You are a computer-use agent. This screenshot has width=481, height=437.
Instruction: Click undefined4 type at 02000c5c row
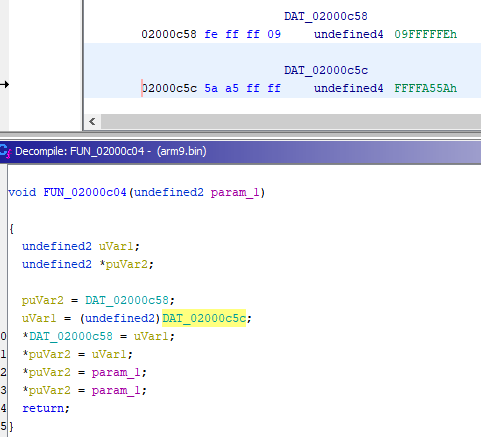[348, 88]
